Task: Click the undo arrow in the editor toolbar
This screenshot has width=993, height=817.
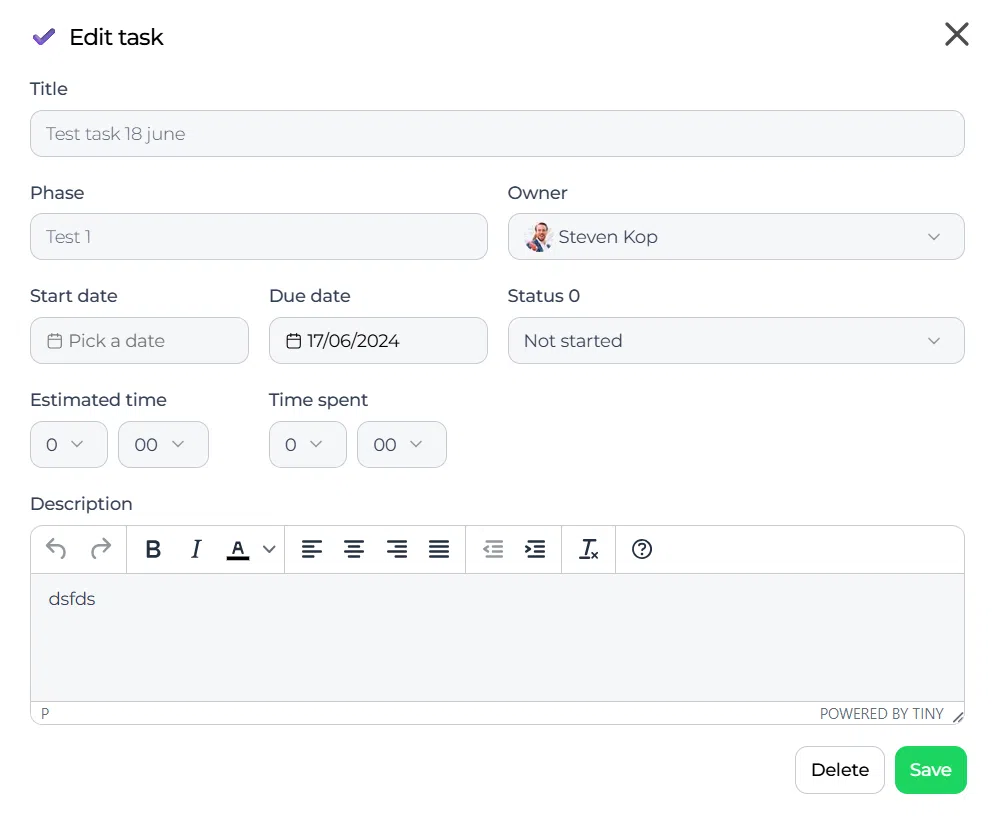Action: [56, 549]
